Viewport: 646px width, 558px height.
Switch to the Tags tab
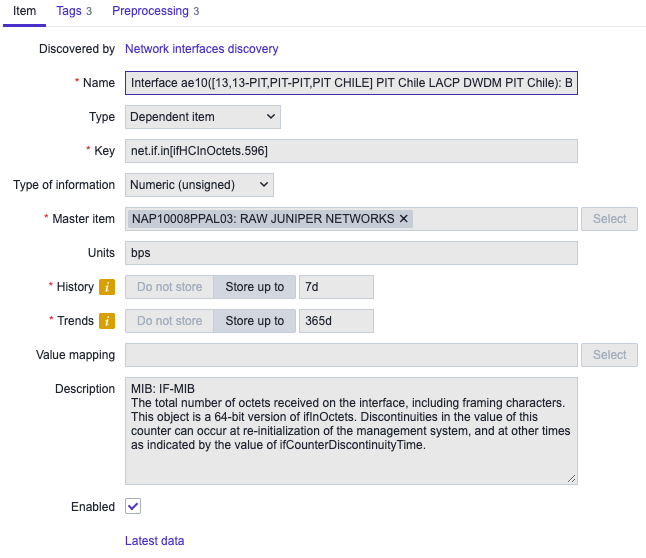(x=74, y=11)
